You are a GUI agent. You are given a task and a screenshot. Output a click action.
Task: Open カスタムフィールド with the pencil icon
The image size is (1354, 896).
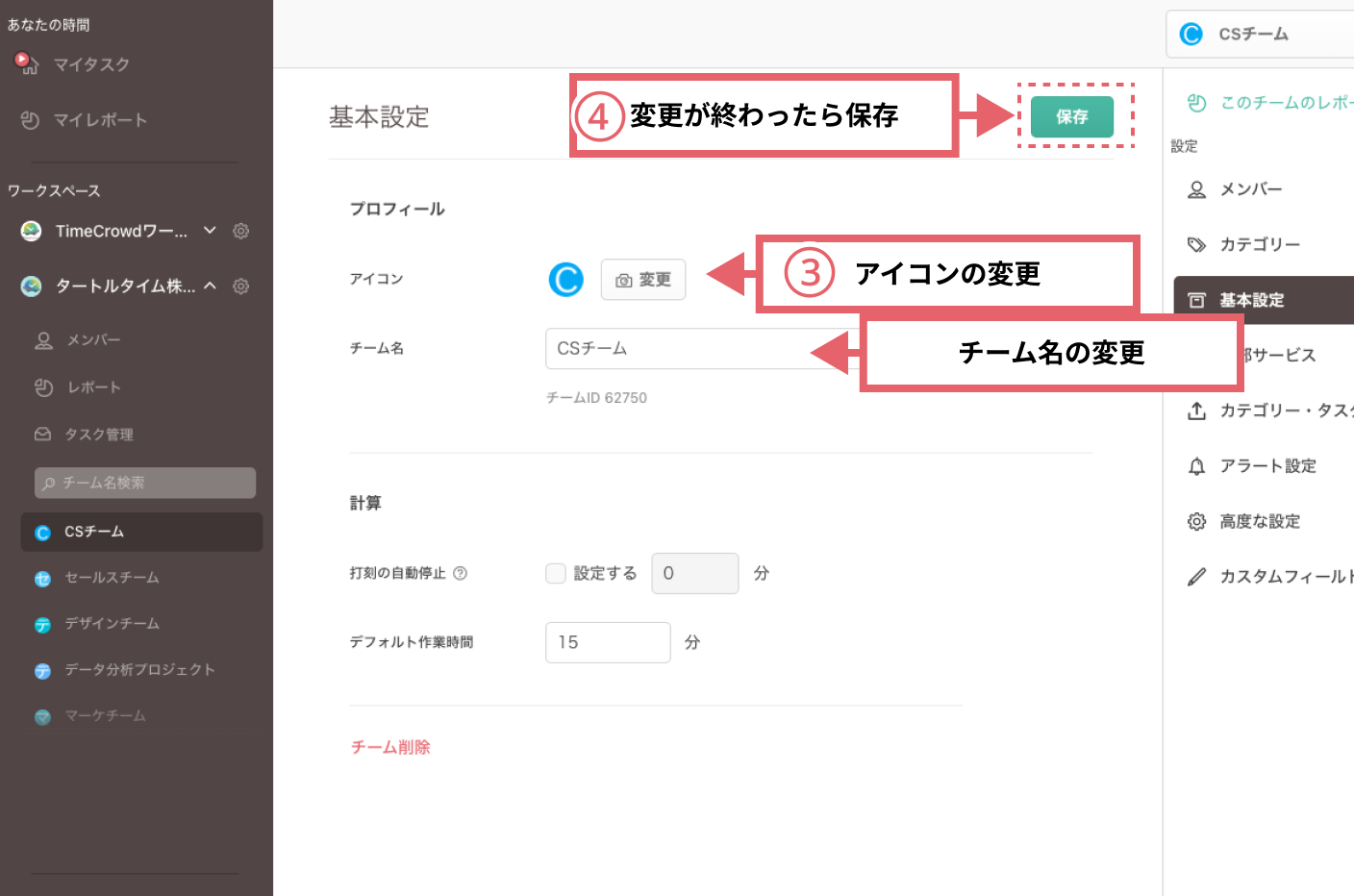click(x=1284, y=577)
